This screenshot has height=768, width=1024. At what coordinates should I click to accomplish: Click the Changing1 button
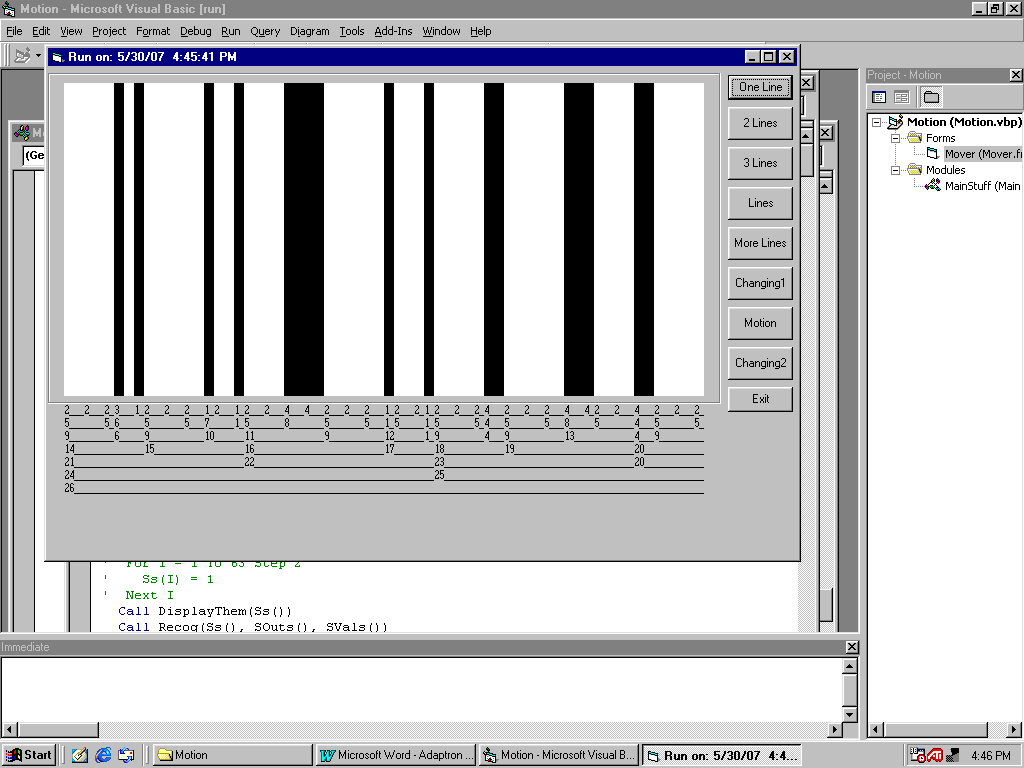(x=760, y=283)
